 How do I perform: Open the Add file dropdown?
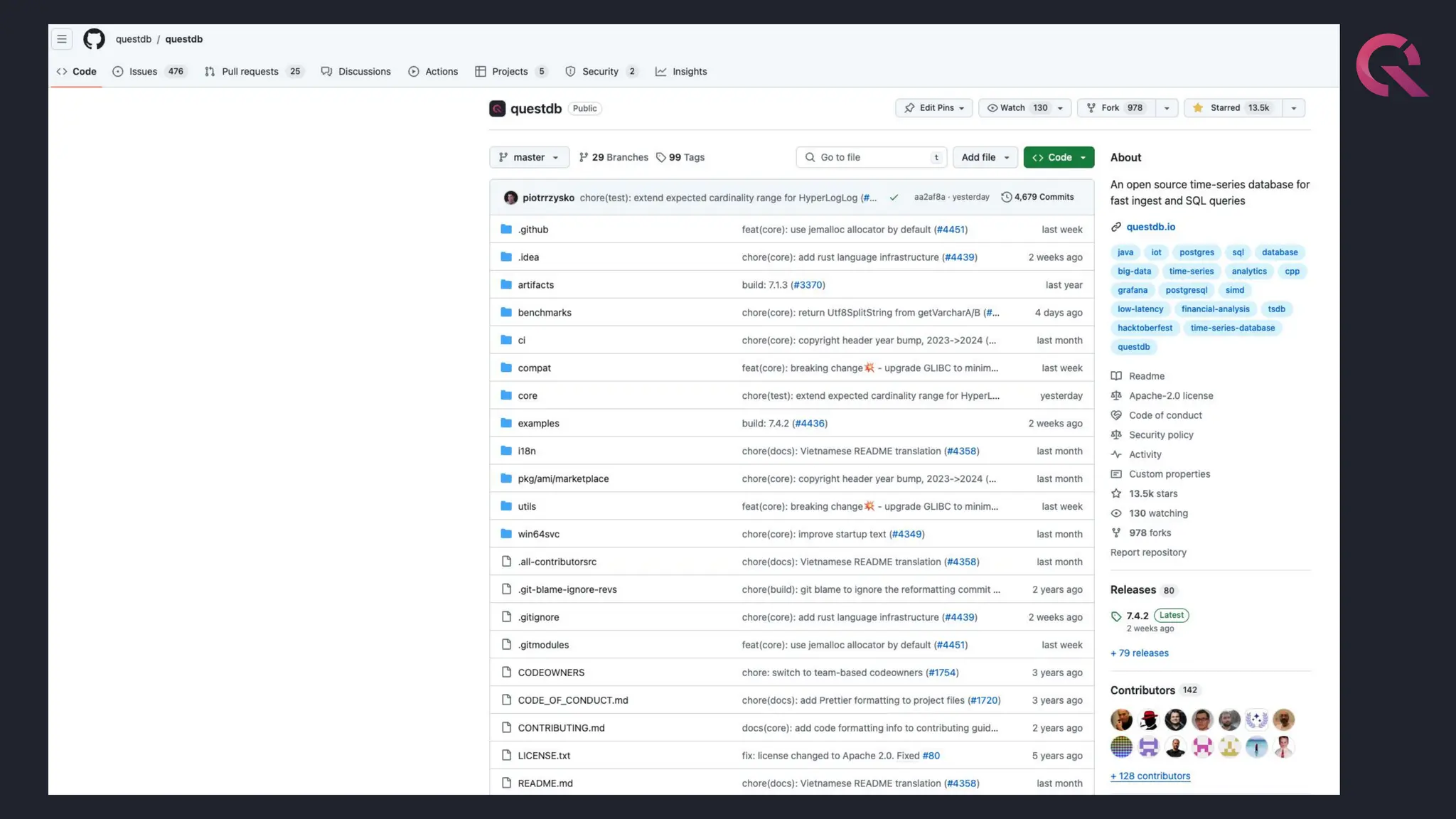985,157
